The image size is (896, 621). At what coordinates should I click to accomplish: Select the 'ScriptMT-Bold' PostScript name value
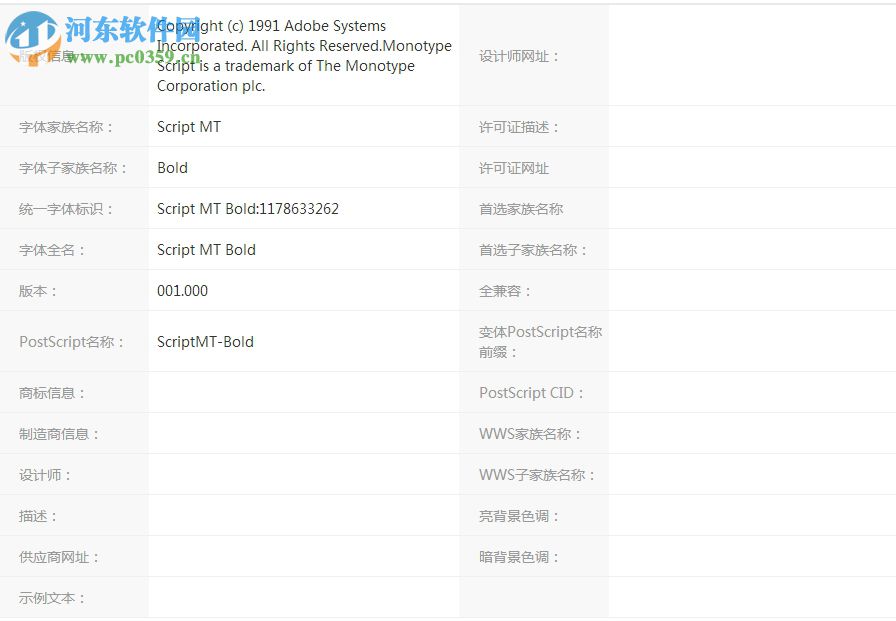205,342
